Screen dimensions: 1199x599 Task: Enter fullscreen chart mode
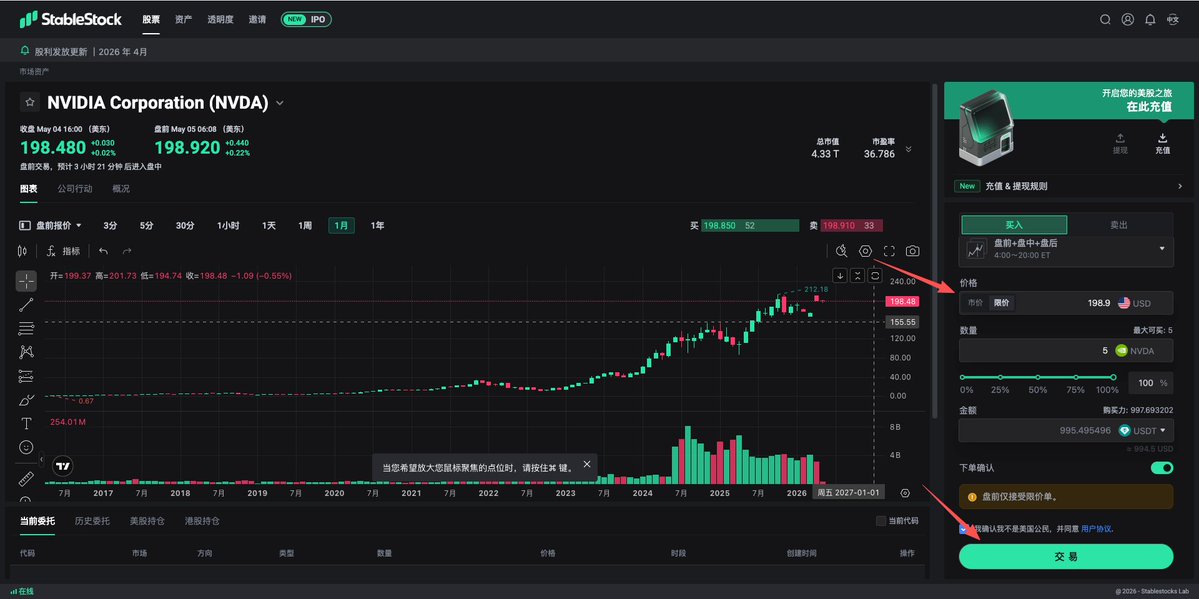point(889,251)
